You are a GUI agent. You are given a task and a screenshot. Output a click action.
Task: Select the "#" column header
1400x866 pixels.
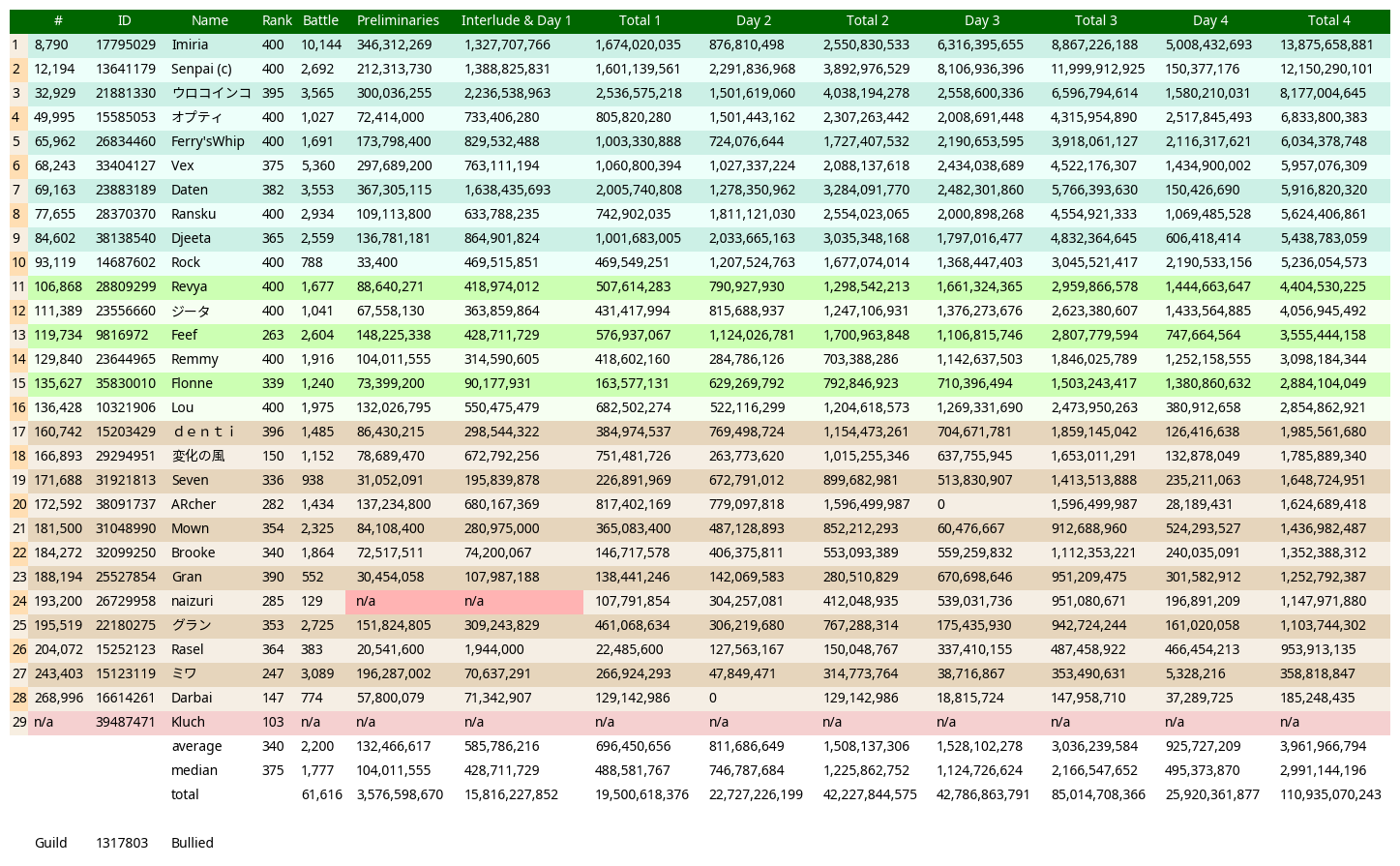(x=58, y=20)
